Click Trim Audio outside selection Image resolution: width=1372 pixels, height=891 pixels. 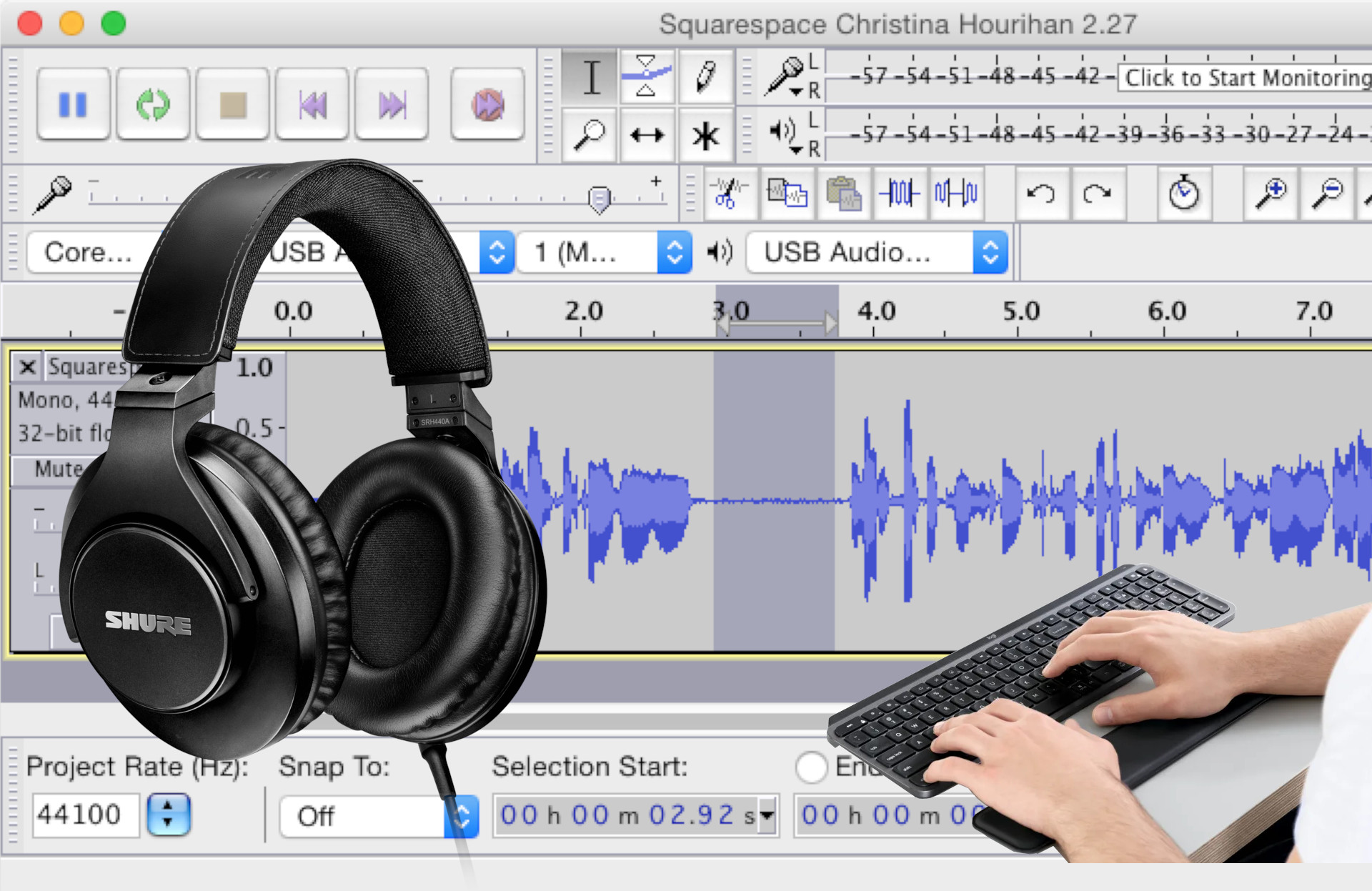[900, 194]
